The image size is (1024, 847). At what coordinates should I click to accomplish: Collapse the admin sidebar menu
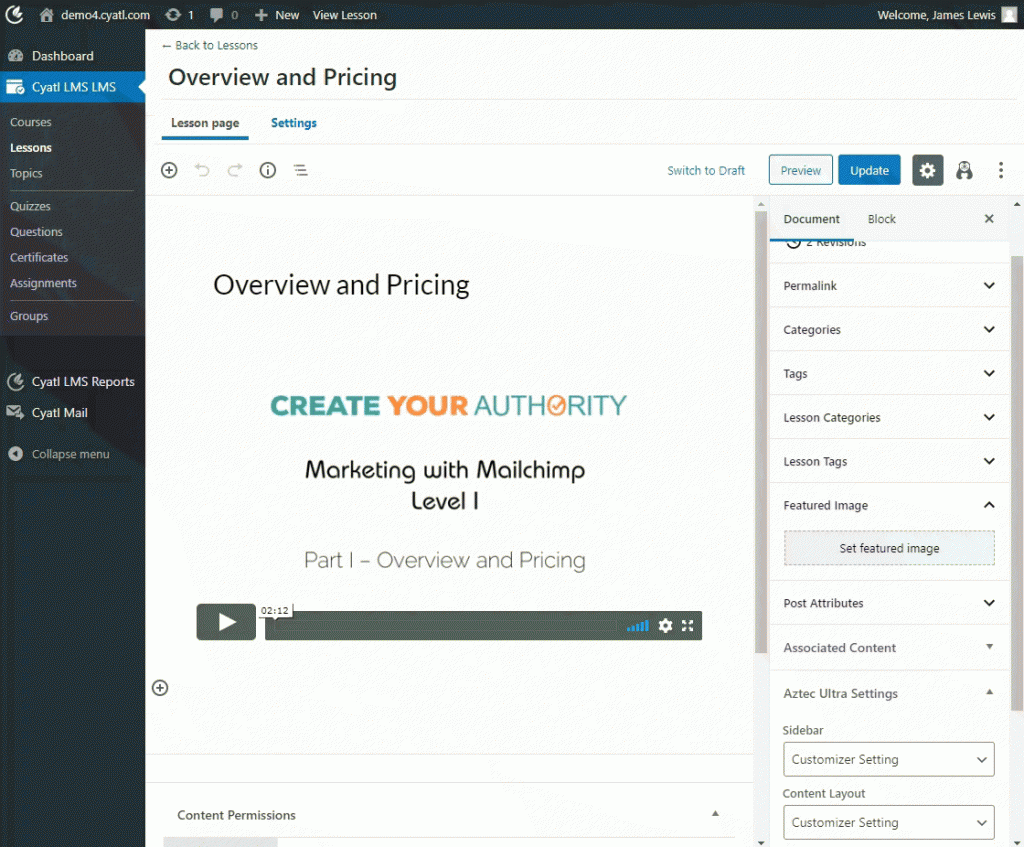[x=60, y=454]
